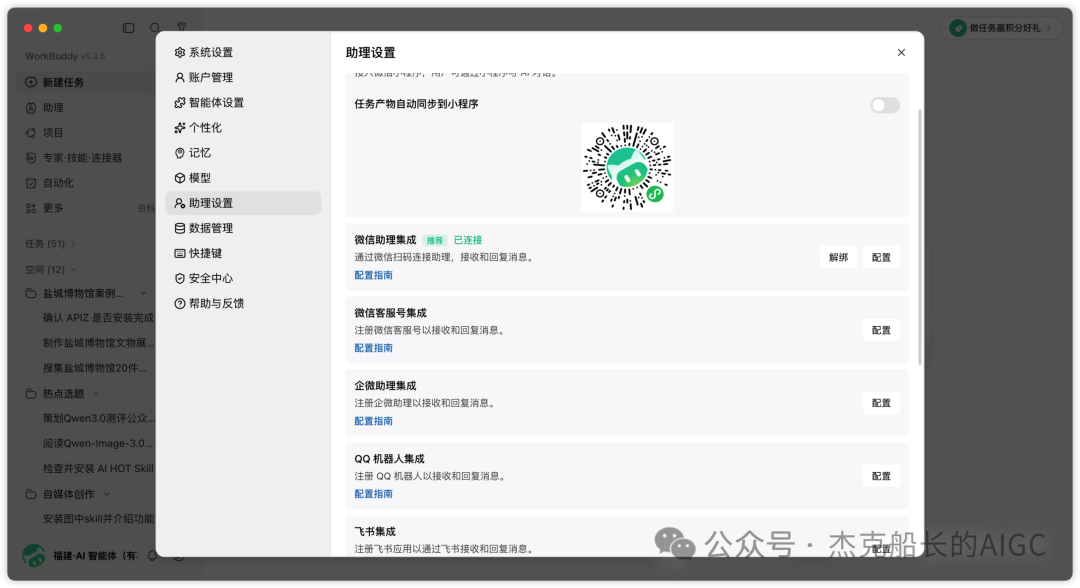Viewport: 1080px width, 588px height.
Task: Collapse the 盐城博物馆案例 folder chevron
Action: click(x=144, y=293)
